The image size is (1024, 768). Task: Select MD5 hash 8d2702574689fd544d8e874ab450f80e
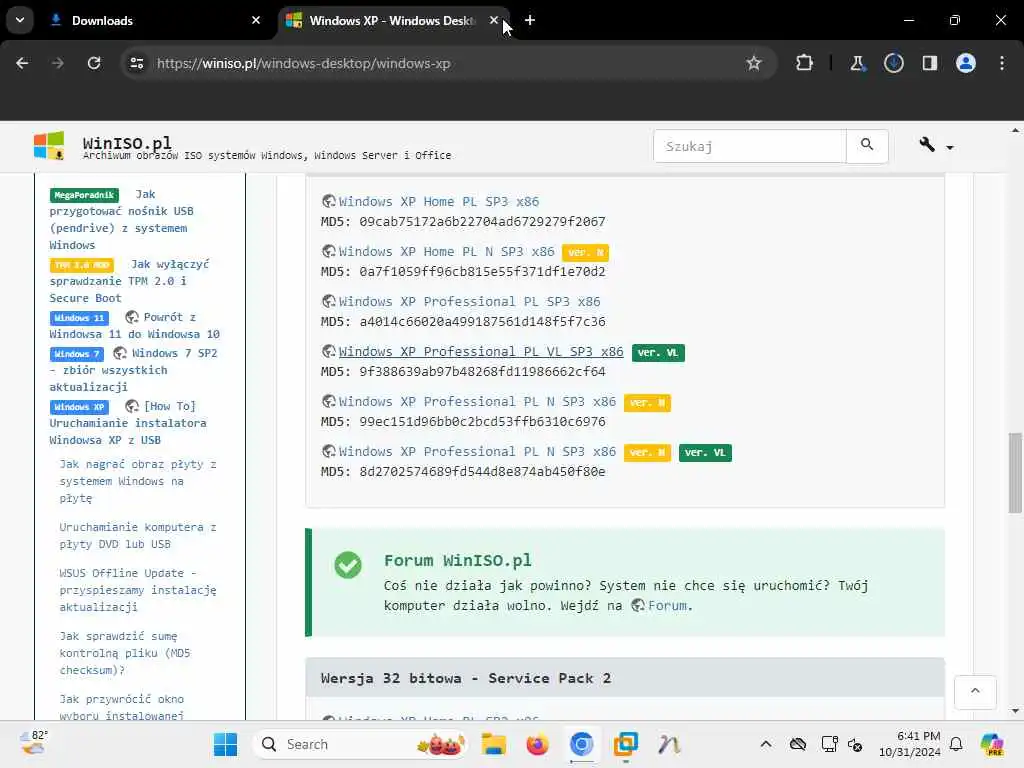click(482, 472)
